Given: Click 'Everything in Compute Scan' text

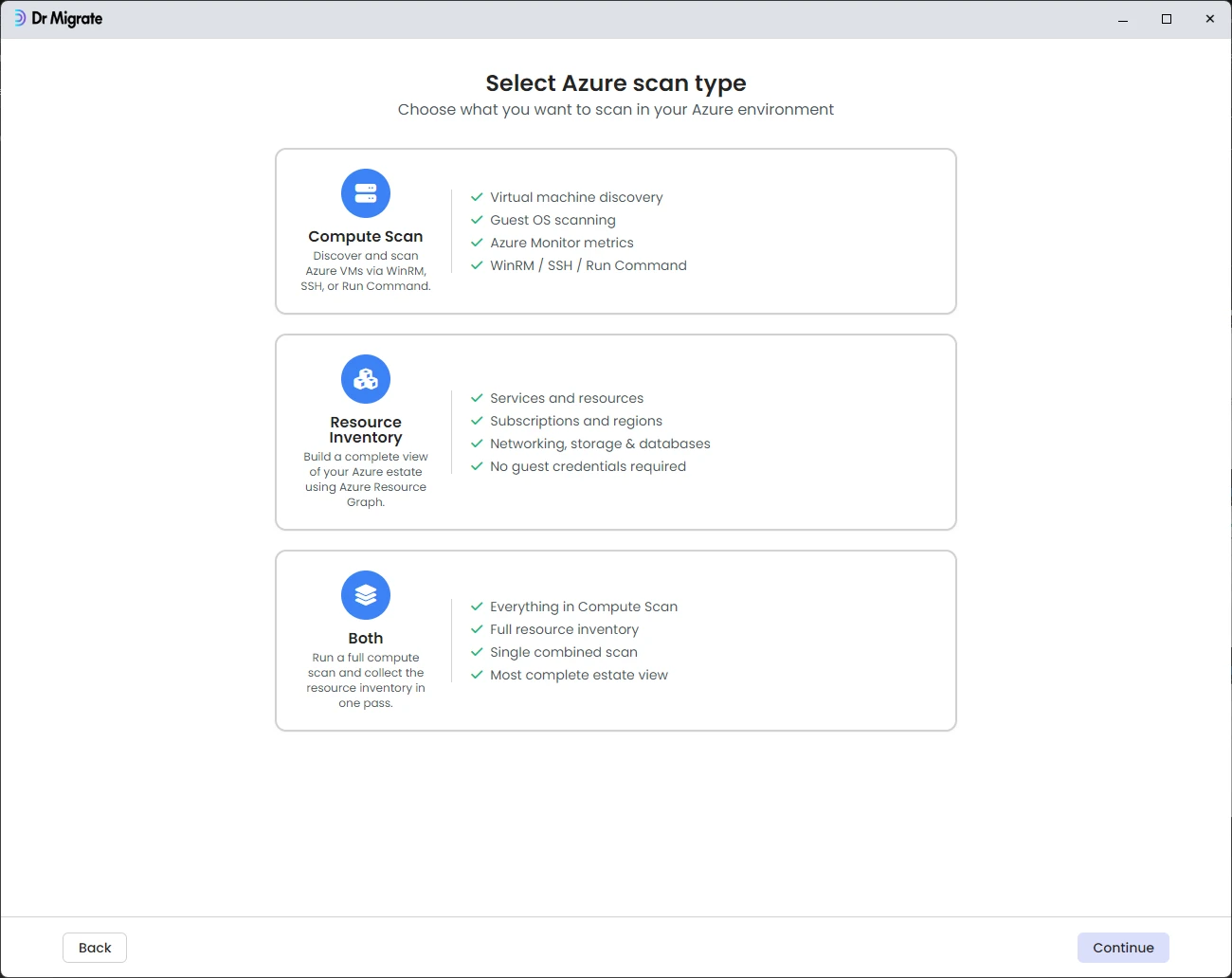Looking at the screenshot, I should tap(584, 607).
